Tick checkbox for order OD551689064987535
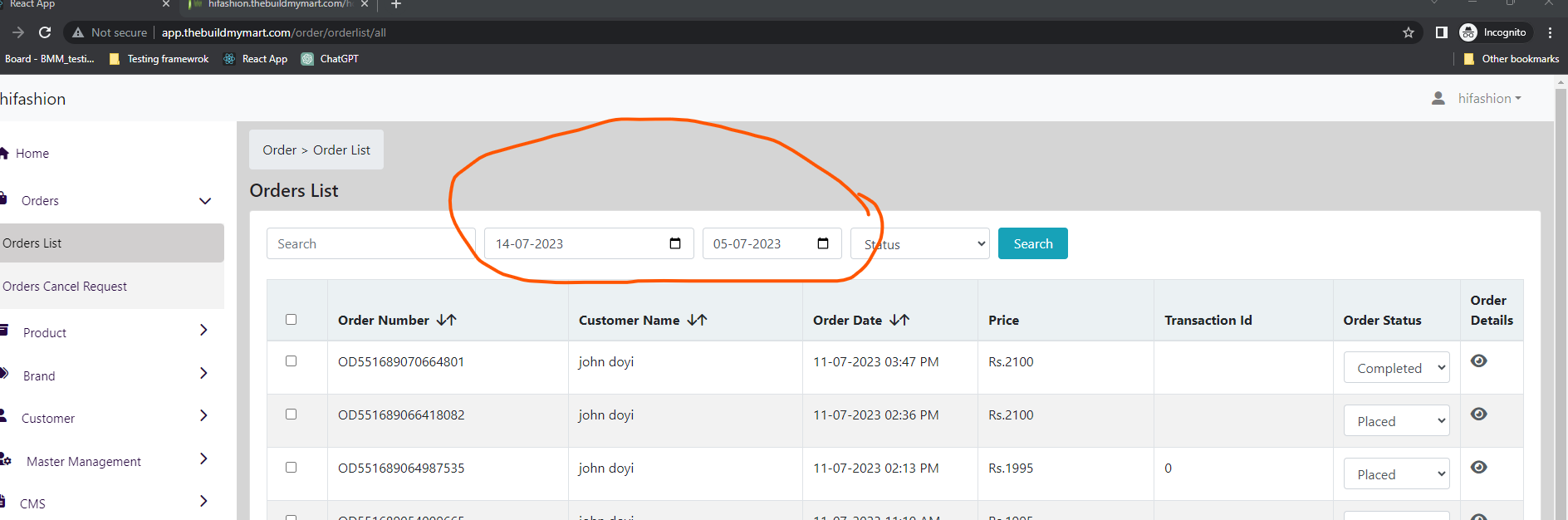1568x520 pixels. coord(291,467)
